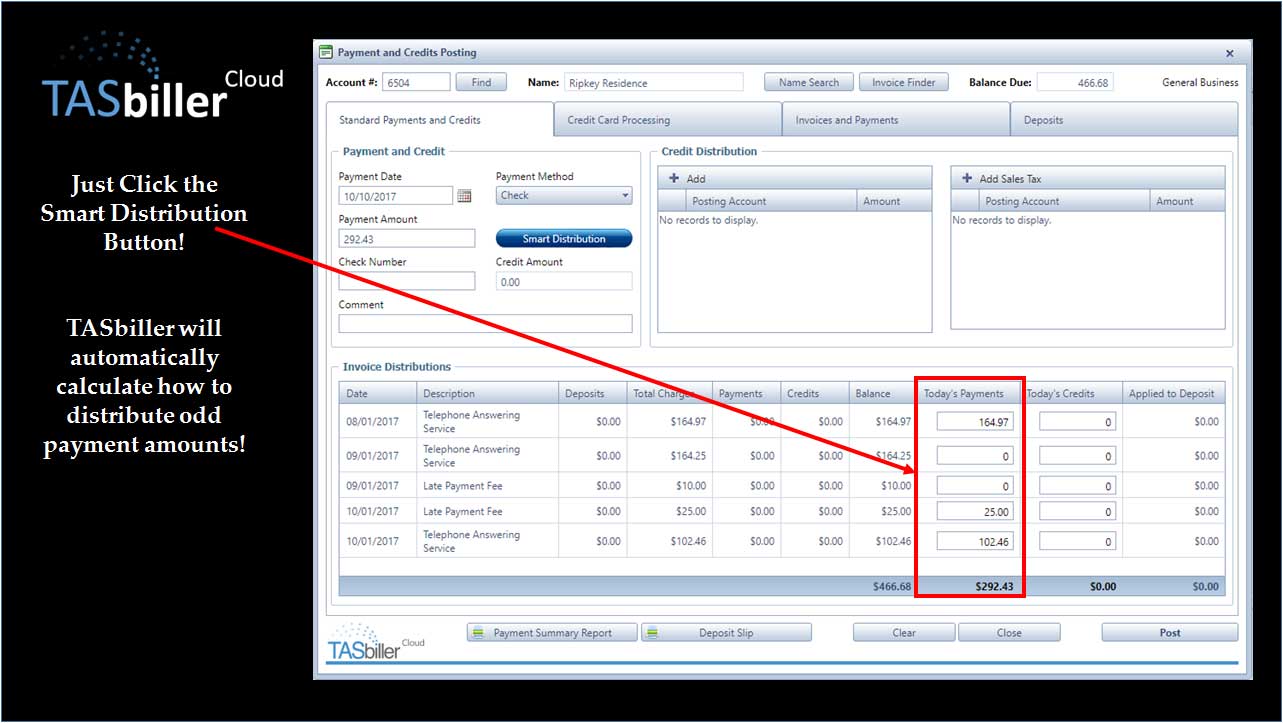Click the Close button at bottom
The height and width of the screenshot is (723, 1283).
point(1009,633)
